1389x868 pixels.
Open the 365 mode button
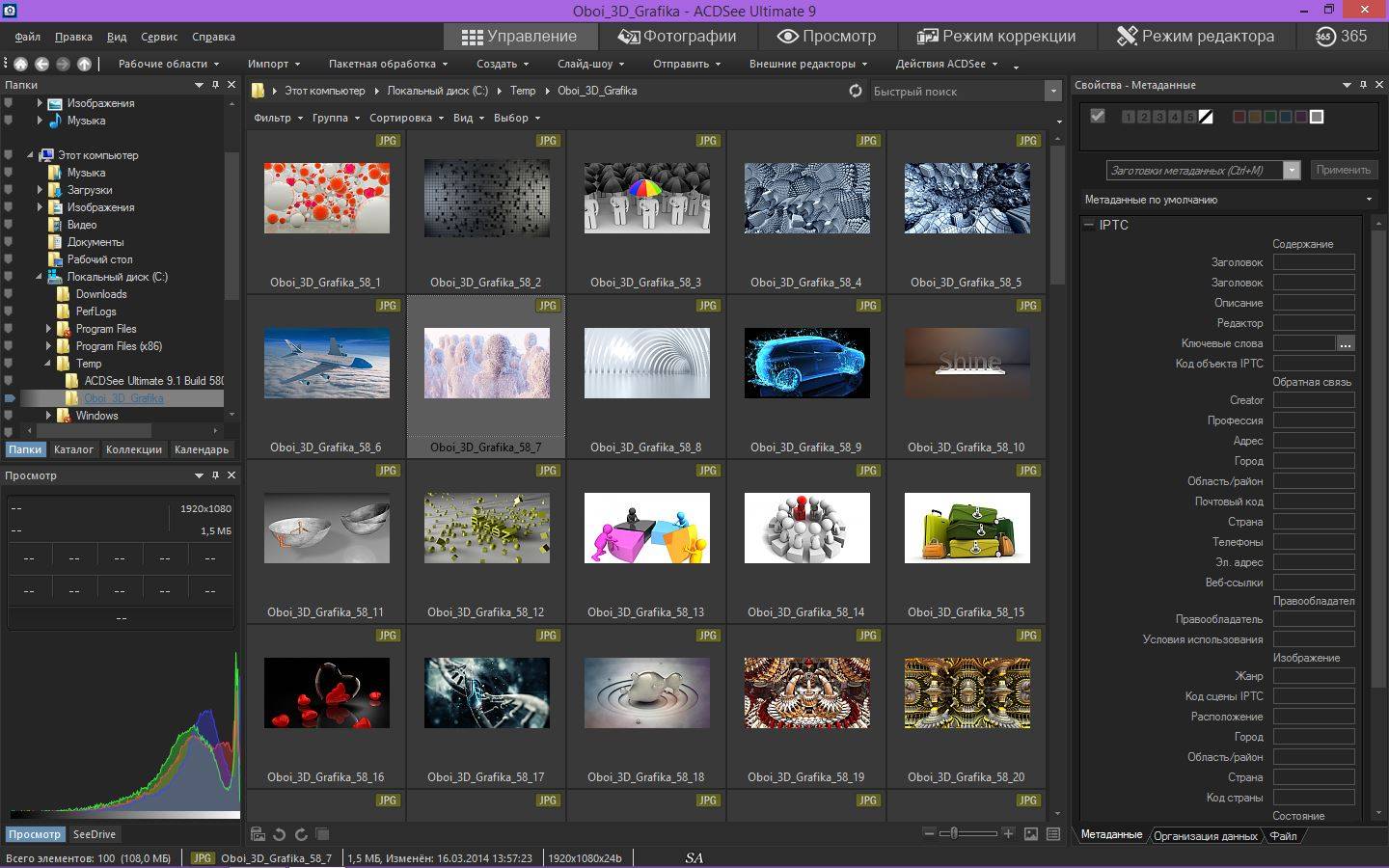(1342, 36)
